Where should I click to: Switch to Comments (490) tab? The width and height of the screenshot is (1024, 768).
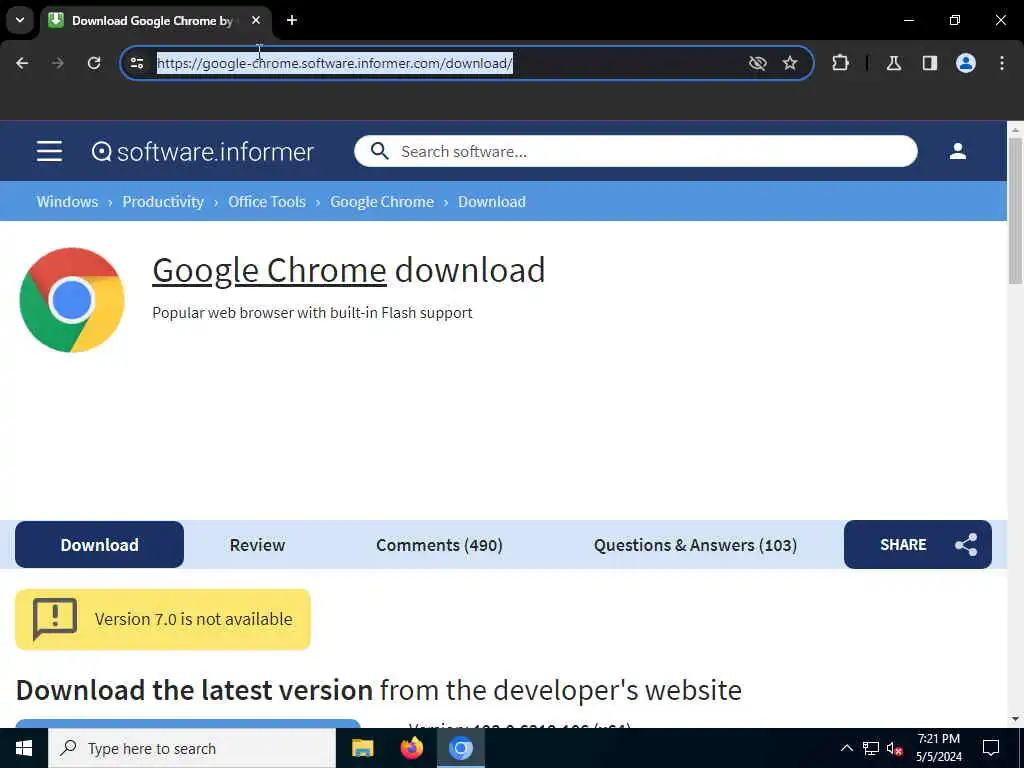[x=440, y=545]
